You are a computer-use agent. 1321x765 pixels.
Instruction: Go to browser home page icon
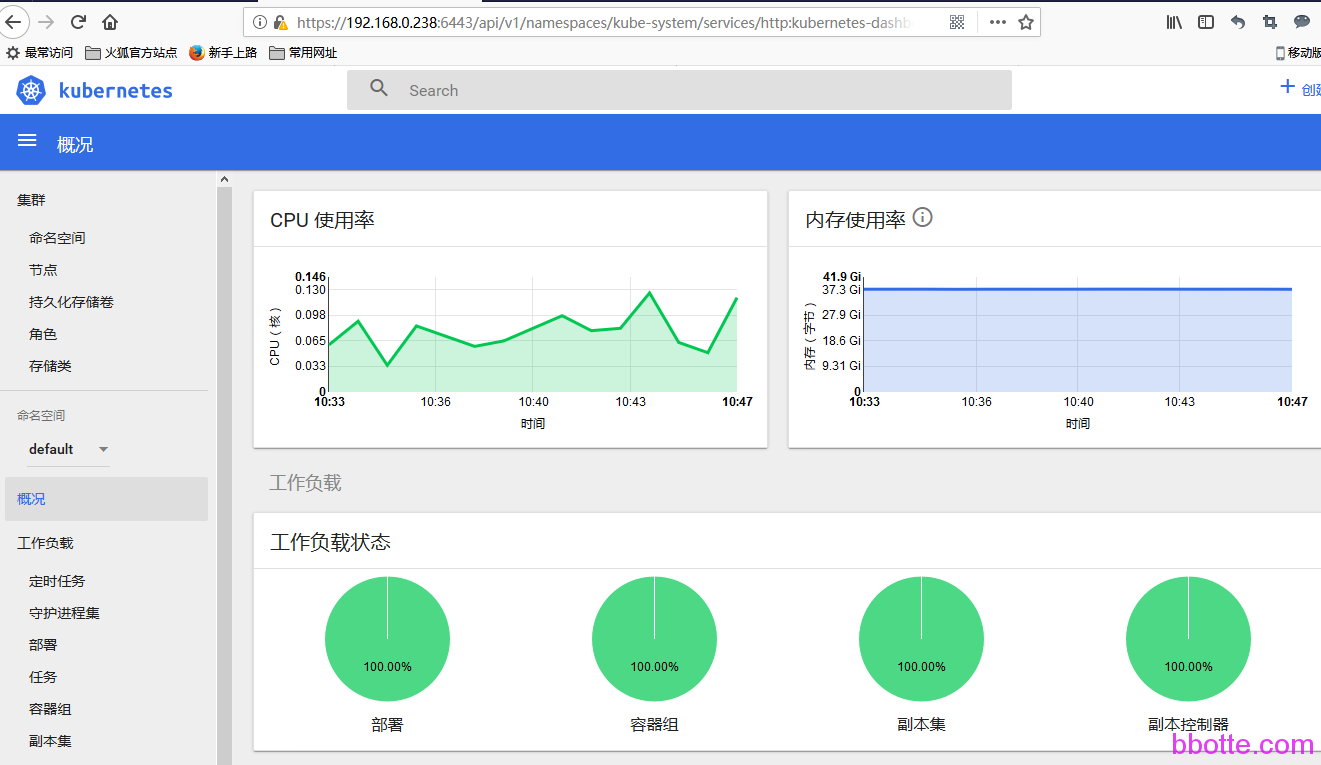click(x=110, y=22)
